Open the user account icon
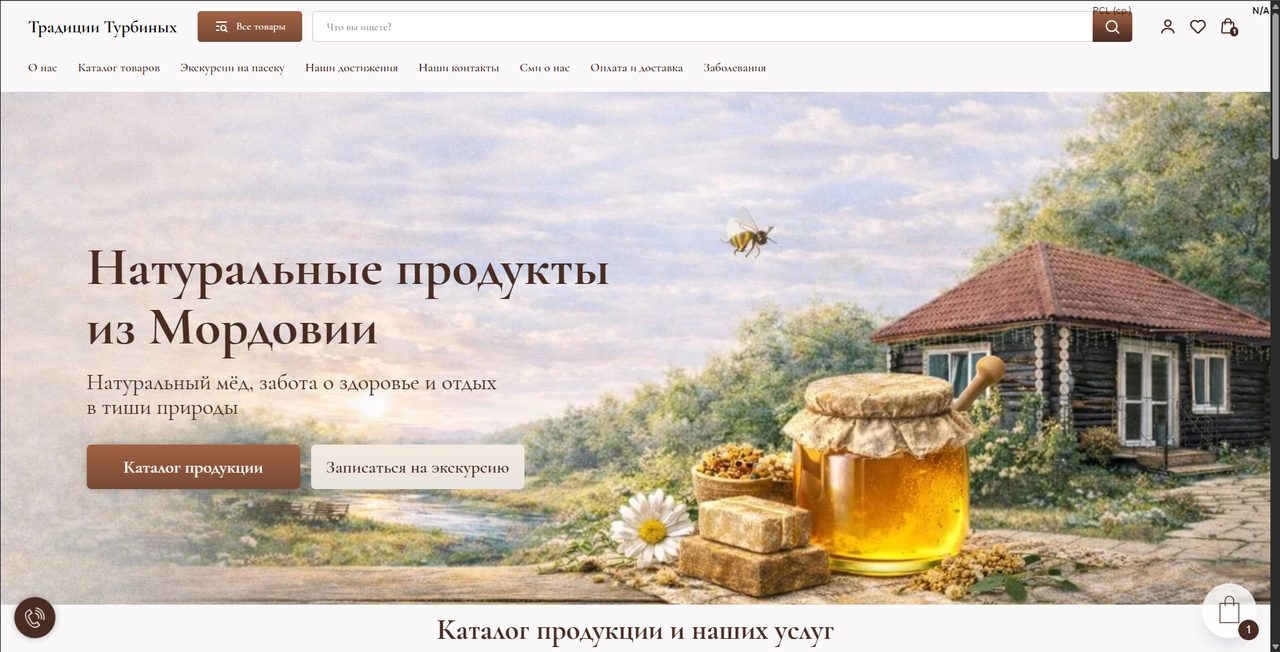 coord(1167,27)
